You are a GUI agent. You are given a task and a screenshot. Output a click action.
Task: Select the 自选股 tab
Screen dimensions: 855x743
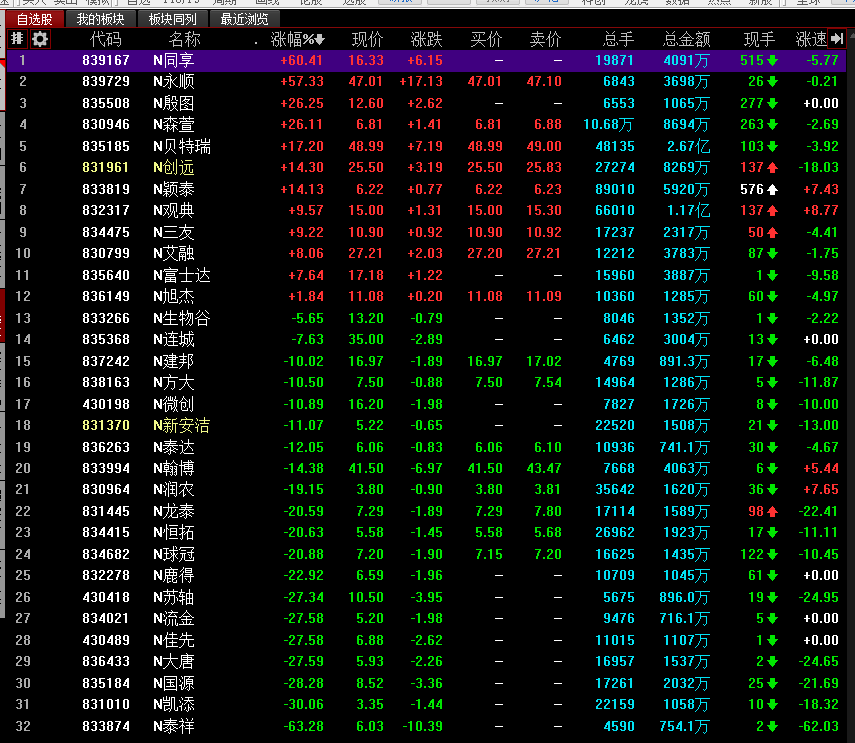(x=34, y=19)
